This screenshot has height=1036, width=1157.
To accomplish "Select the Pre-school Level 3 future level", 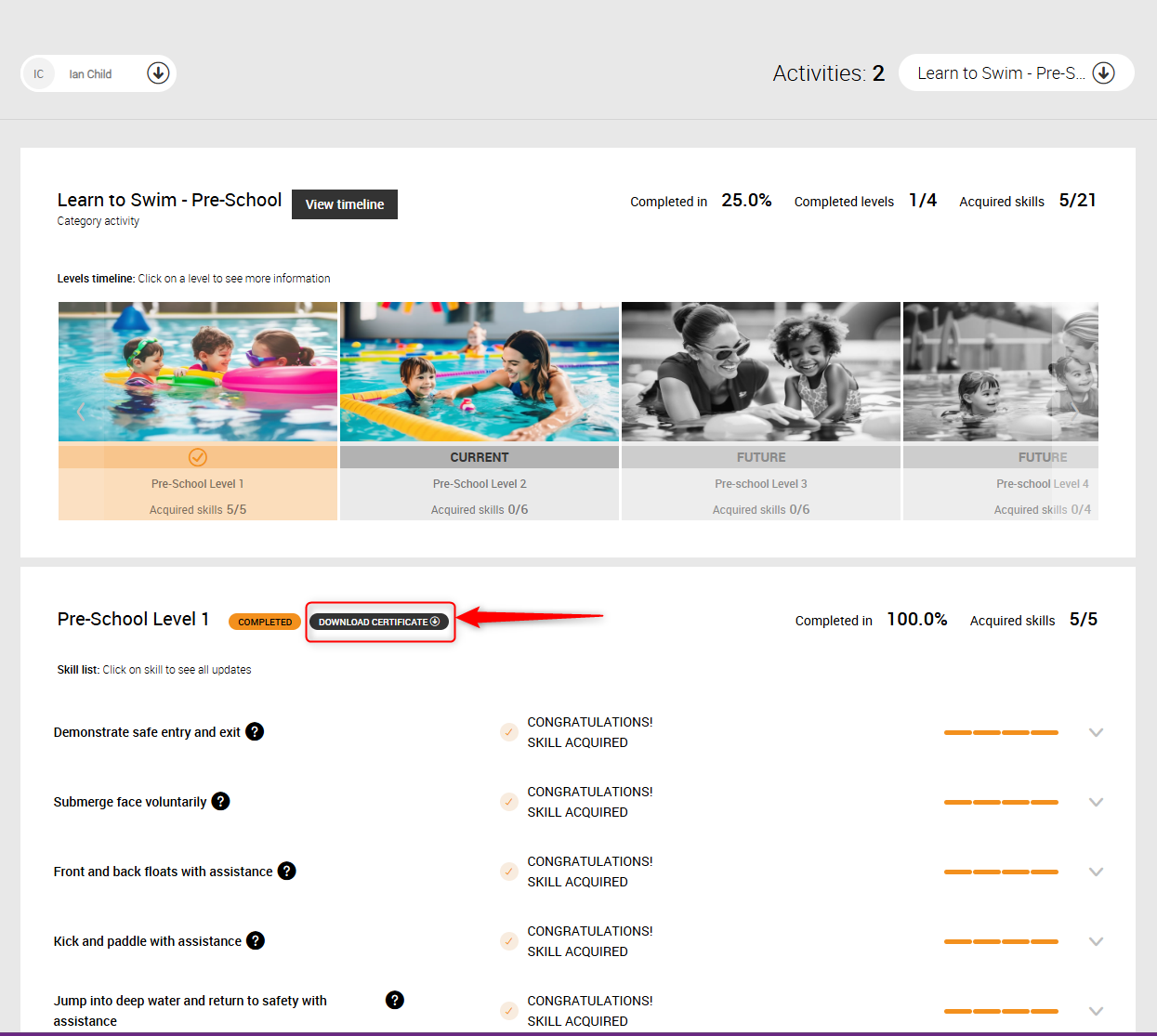I will (760, 484).
